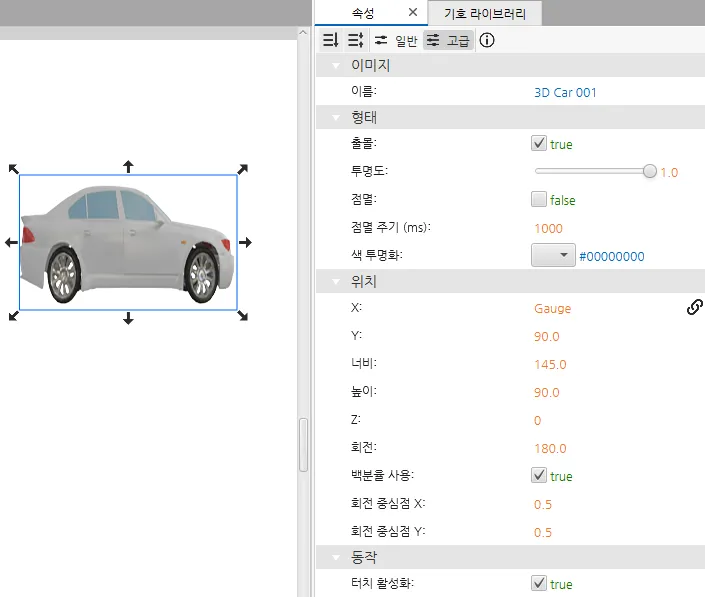Open the info icon in properties toolbar

[487, 40]
